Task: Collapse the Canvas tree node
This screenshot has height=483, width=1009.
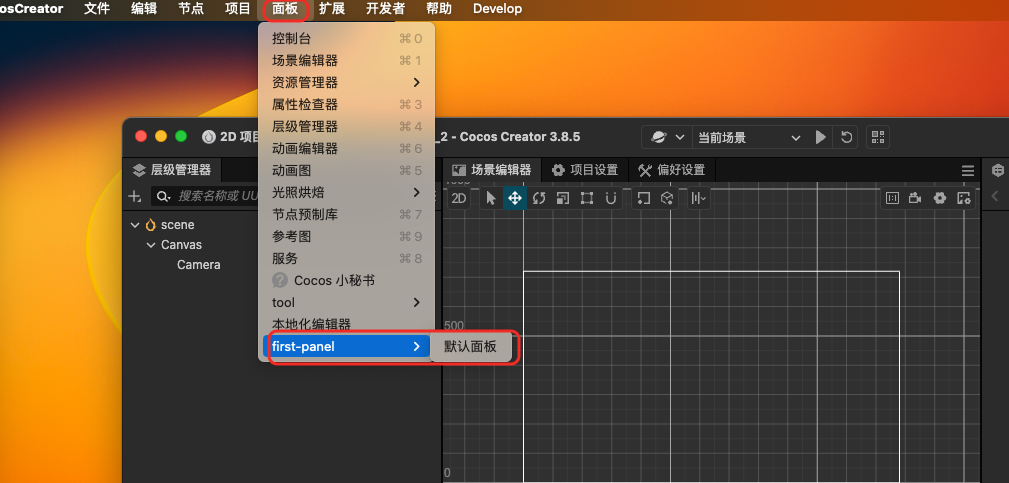Action: pos(151,245)
